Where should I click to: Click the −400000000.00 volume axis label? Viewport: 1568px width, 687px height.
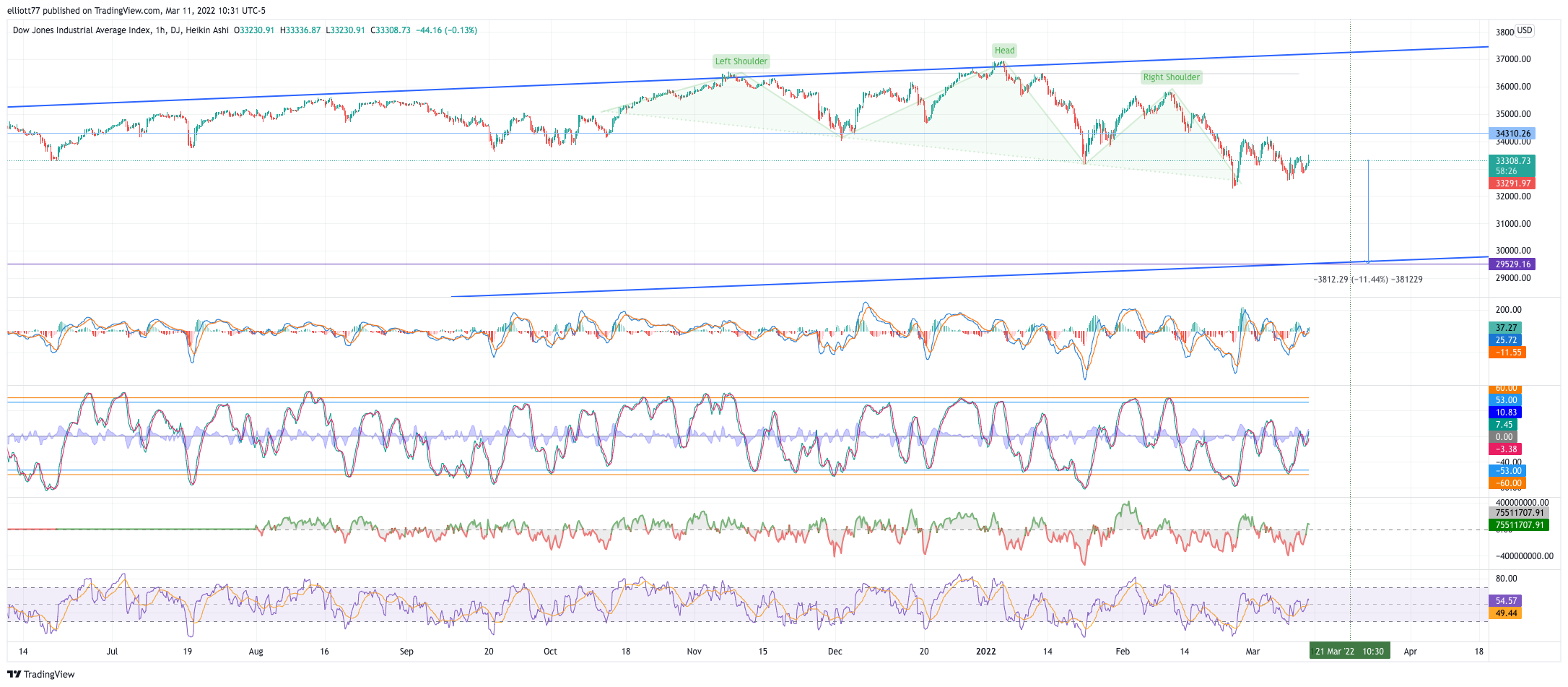pos(1524,556)
